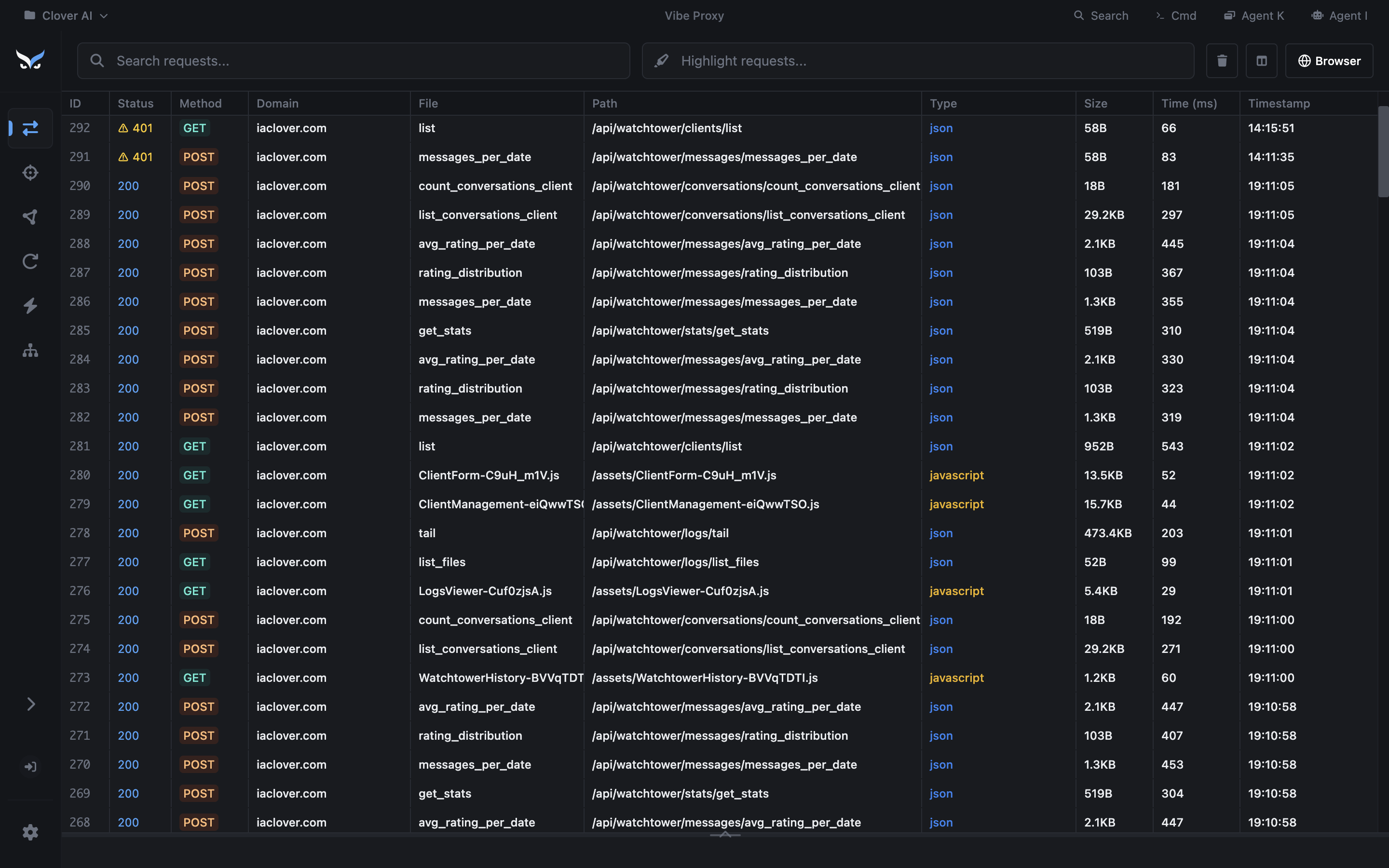Click the vertical scrollbar thumb
The width and height of the screenshot is (1389, 868).
pyautogui.click(x=1383, y=151)
